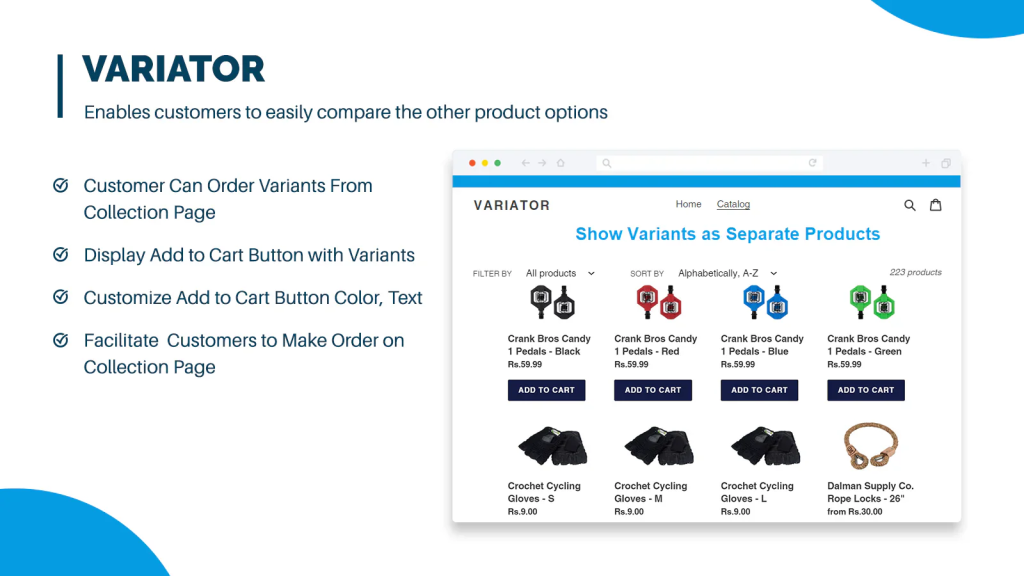Open the Dalman Supply Rope Locks thumbnail
Viewport: 1024px width, 576px height.
coord(871,446)
